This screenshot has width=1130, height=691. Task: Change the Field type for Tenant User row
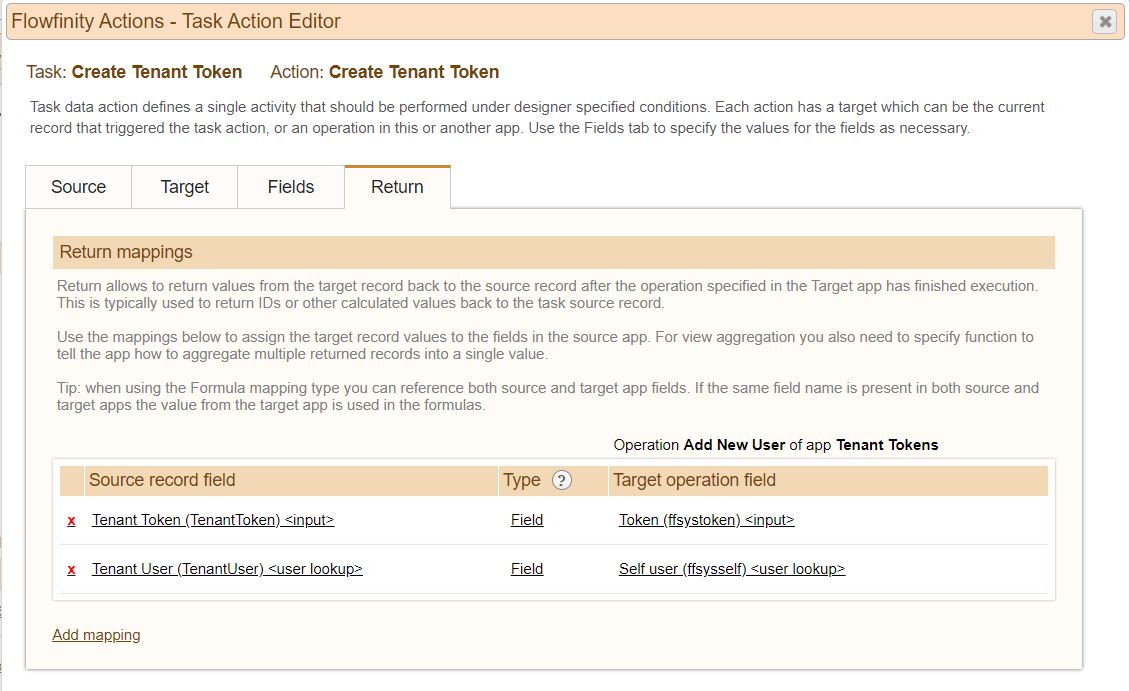(527, 569)
